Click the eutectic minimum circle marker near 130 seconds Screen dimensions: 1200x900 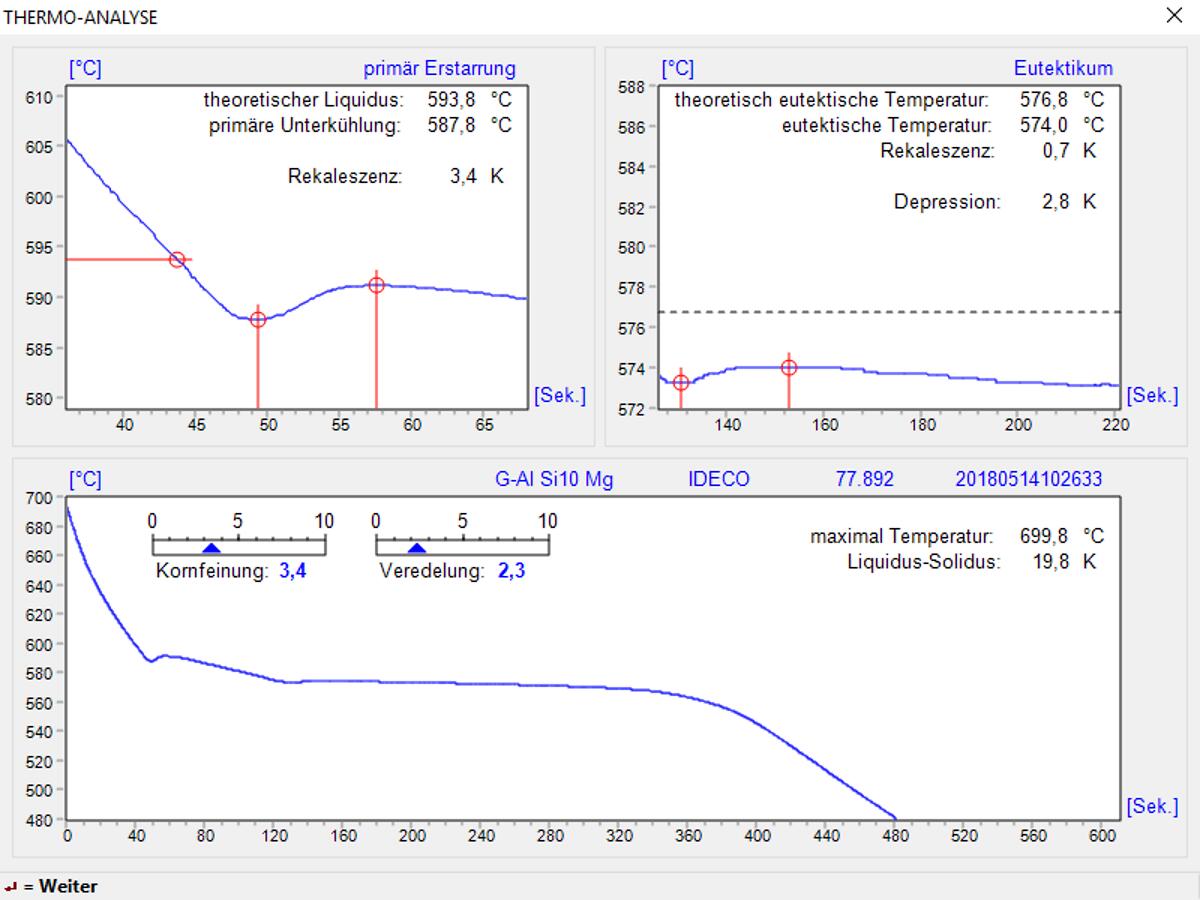681,383
